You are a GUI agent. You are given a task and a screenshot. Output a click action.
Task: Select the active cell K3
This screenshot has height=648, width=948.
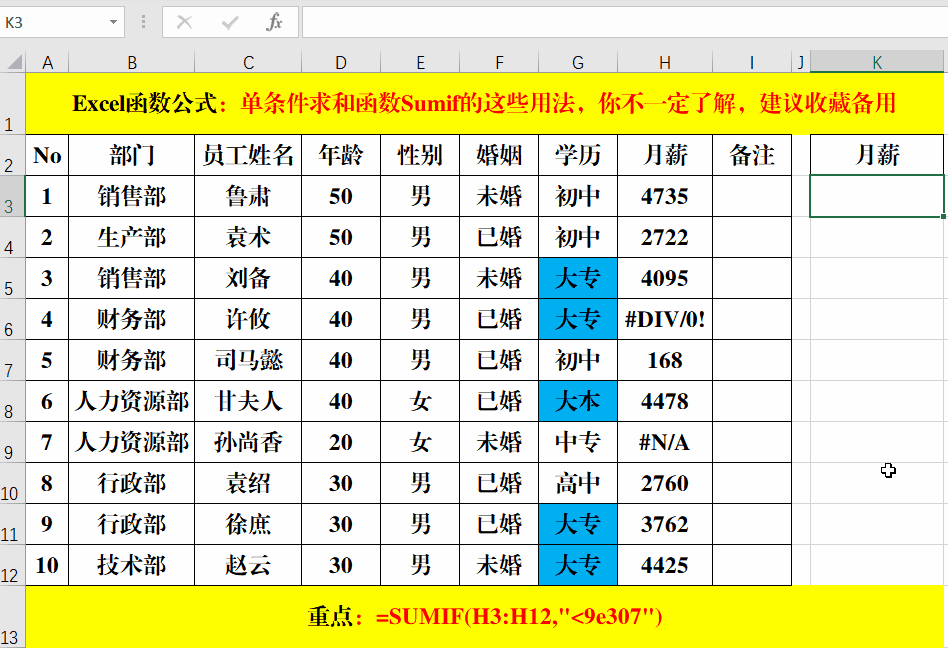(x=877, y=196)
